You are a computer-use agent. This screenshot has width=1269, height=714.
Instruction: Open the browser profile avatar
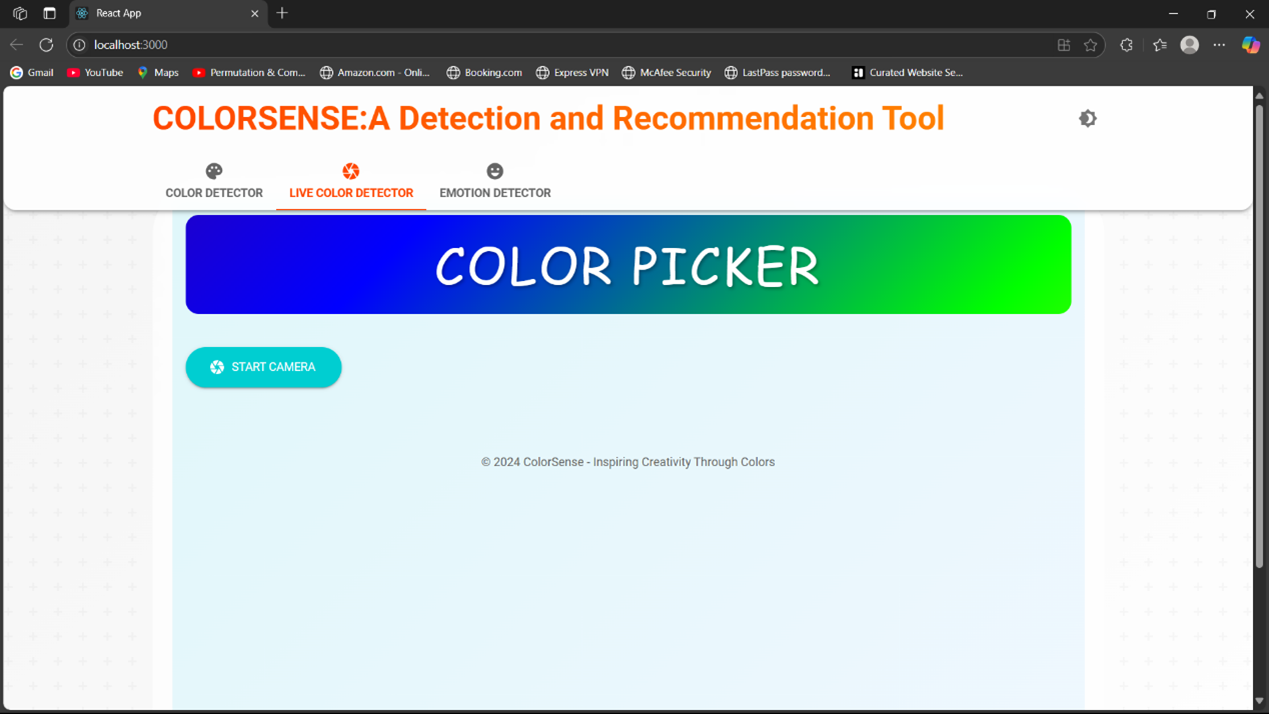point(1189,45)
